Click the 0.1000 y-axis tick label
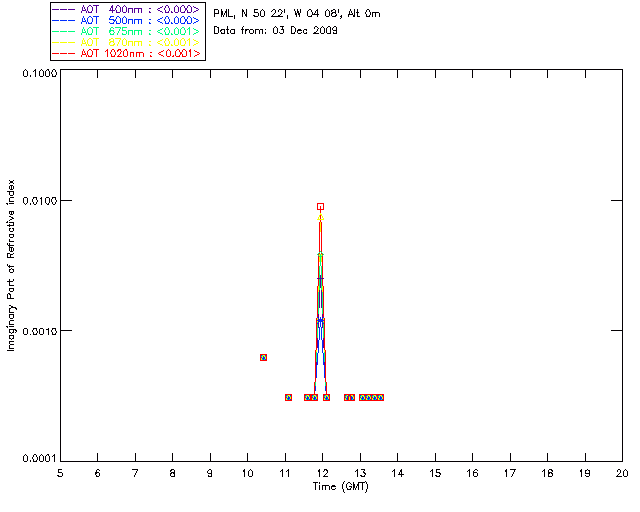Image resolution: width=640 pixels, height=512 pixels. tap(39, 73)
